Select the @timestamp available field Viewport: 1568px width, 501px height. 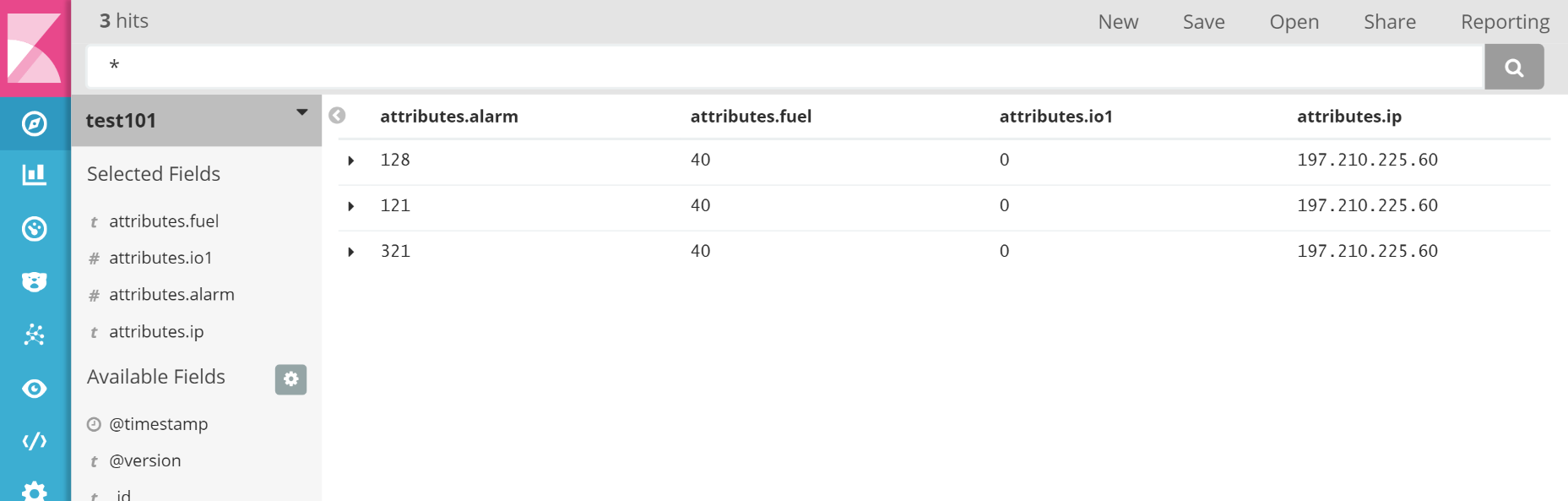coord(158,424)
